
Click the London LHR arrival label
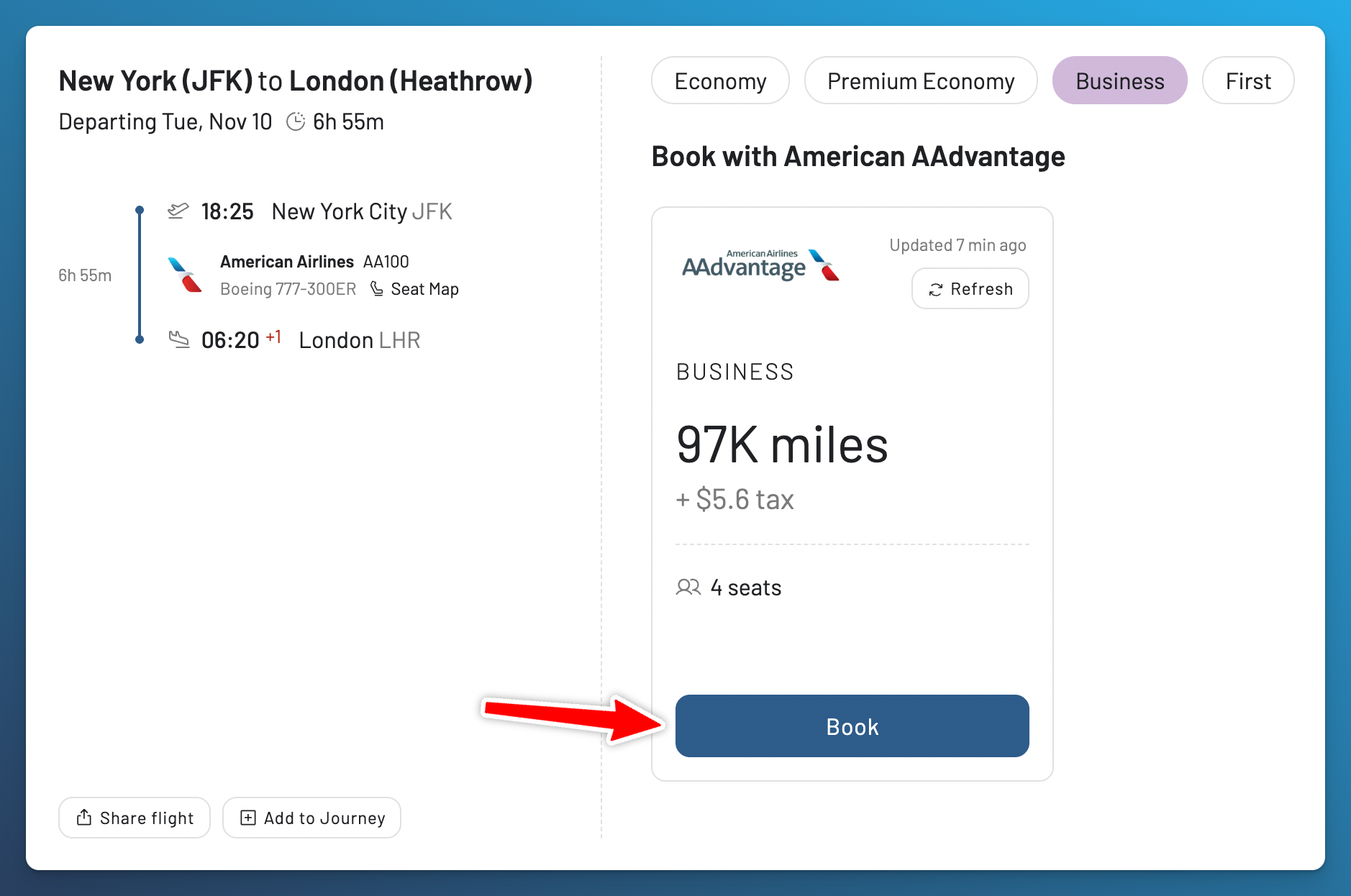coord(360,340)
